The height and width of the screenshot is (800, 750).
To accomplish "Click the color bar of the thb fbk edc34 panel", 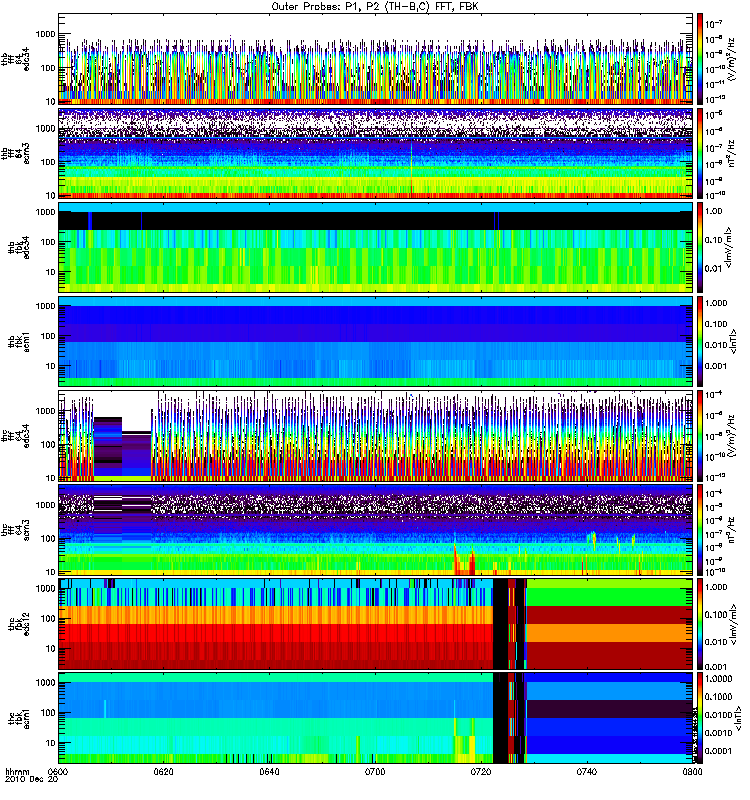I will pos(699,247).
